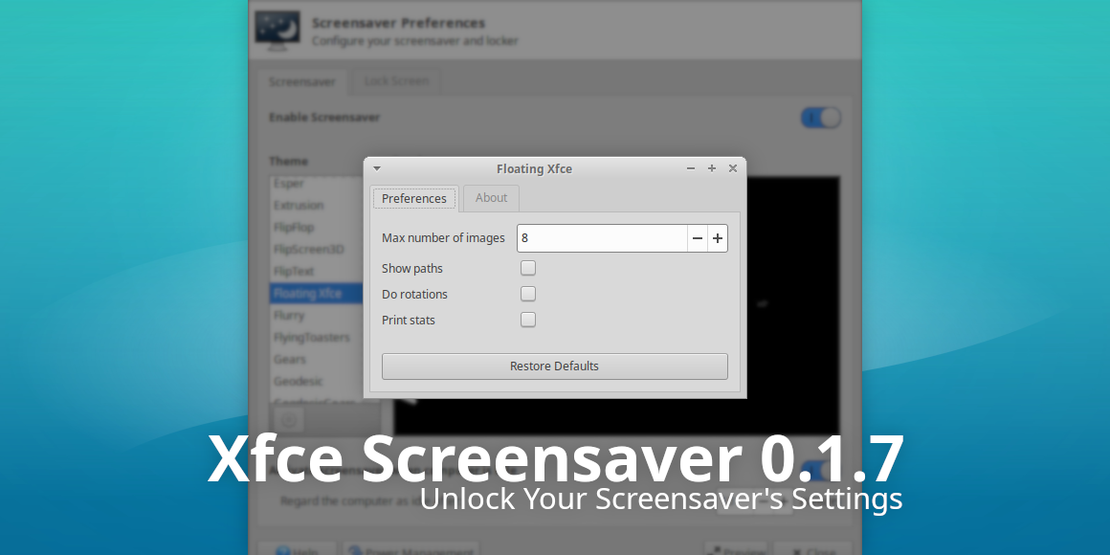Select Extrusion in the theme list
1110x555 pixels.
point(316,205)
